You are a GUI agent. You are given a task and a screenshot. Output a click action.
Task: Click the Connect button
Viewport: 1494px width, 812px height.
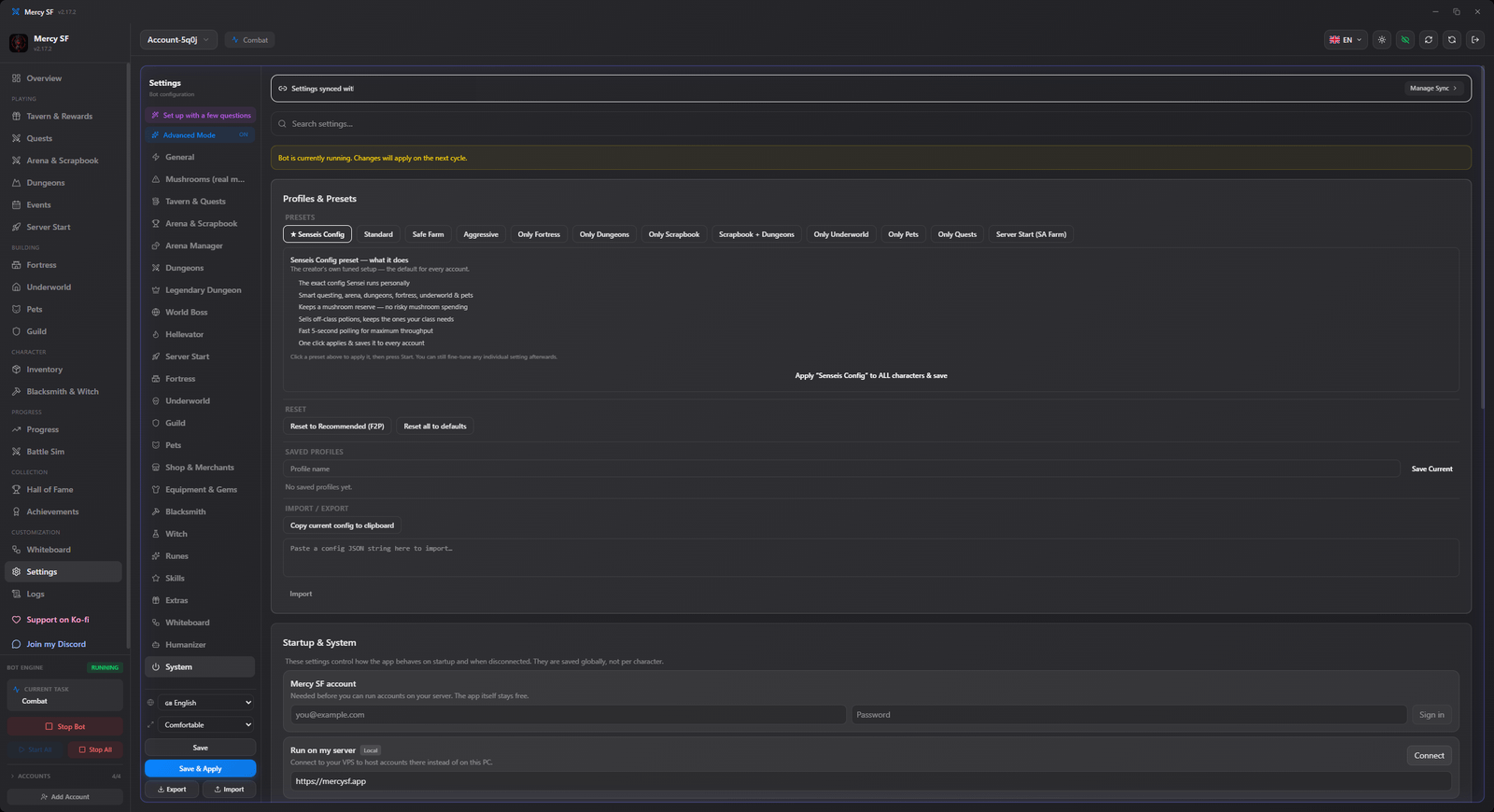tap(1429, 756)
